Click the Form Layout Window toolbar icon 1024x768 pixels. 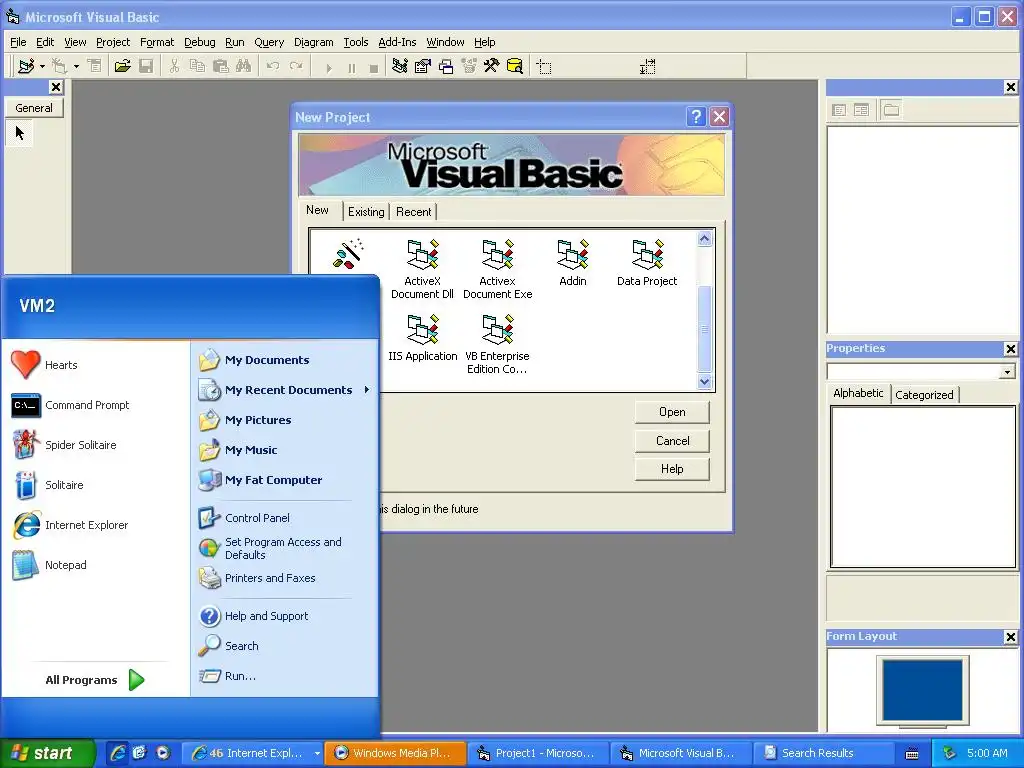pos(446,66)
